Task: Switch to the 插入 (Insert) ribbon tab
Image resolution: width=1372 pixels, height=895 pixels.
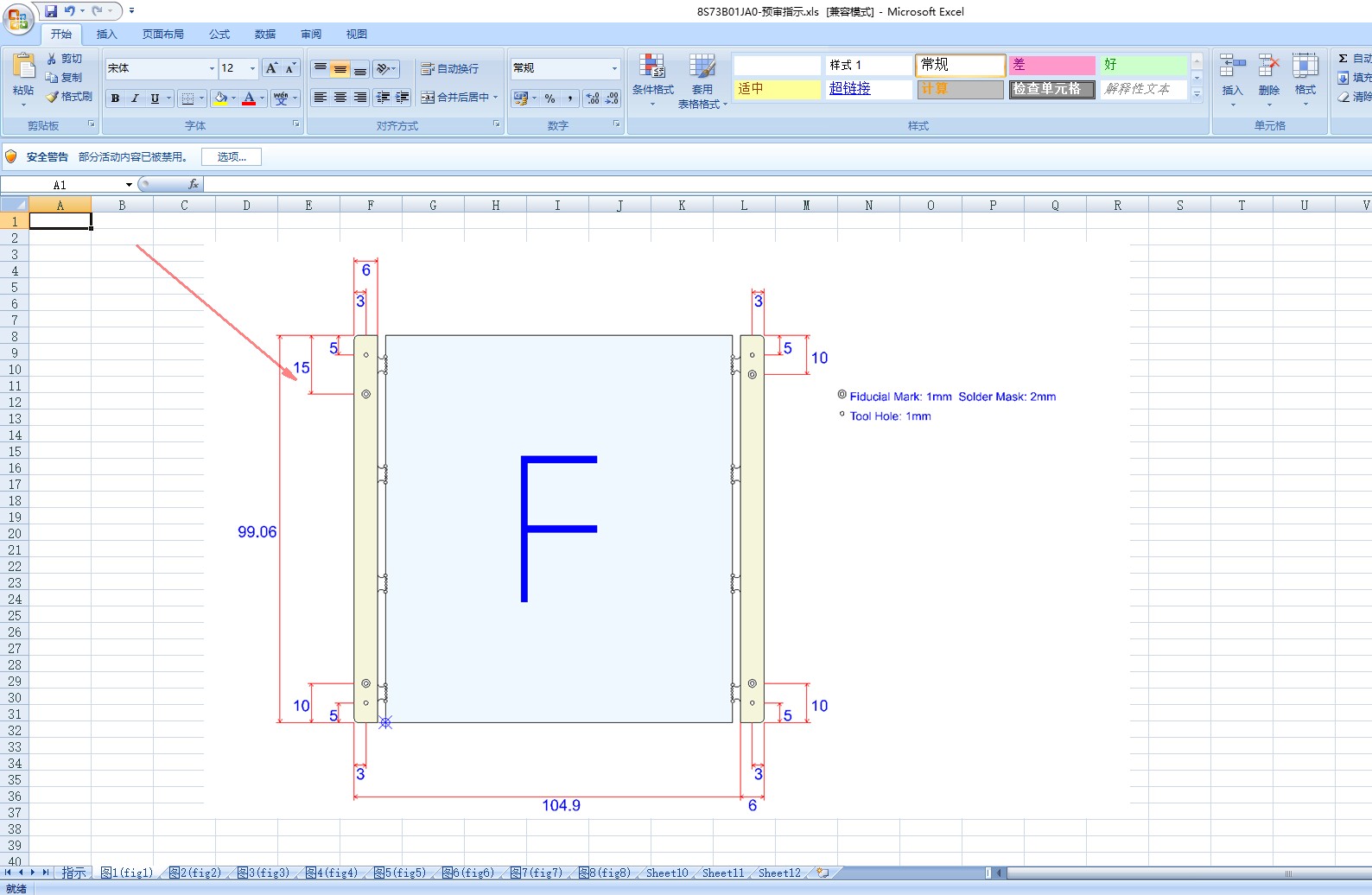Action: (x=106, y=35)
